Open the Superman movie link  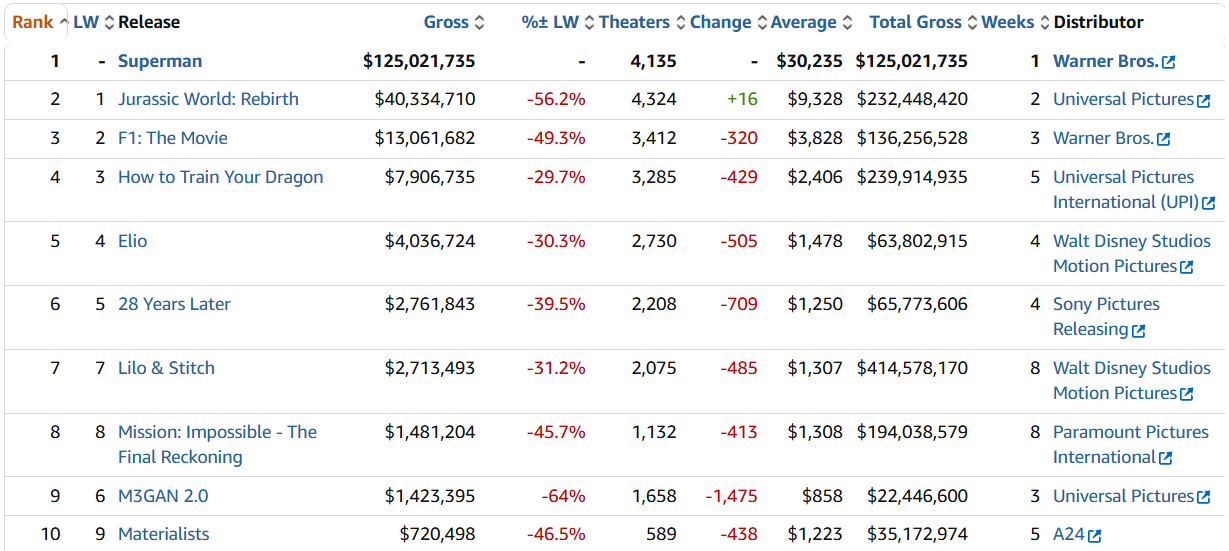coord(160,61)
